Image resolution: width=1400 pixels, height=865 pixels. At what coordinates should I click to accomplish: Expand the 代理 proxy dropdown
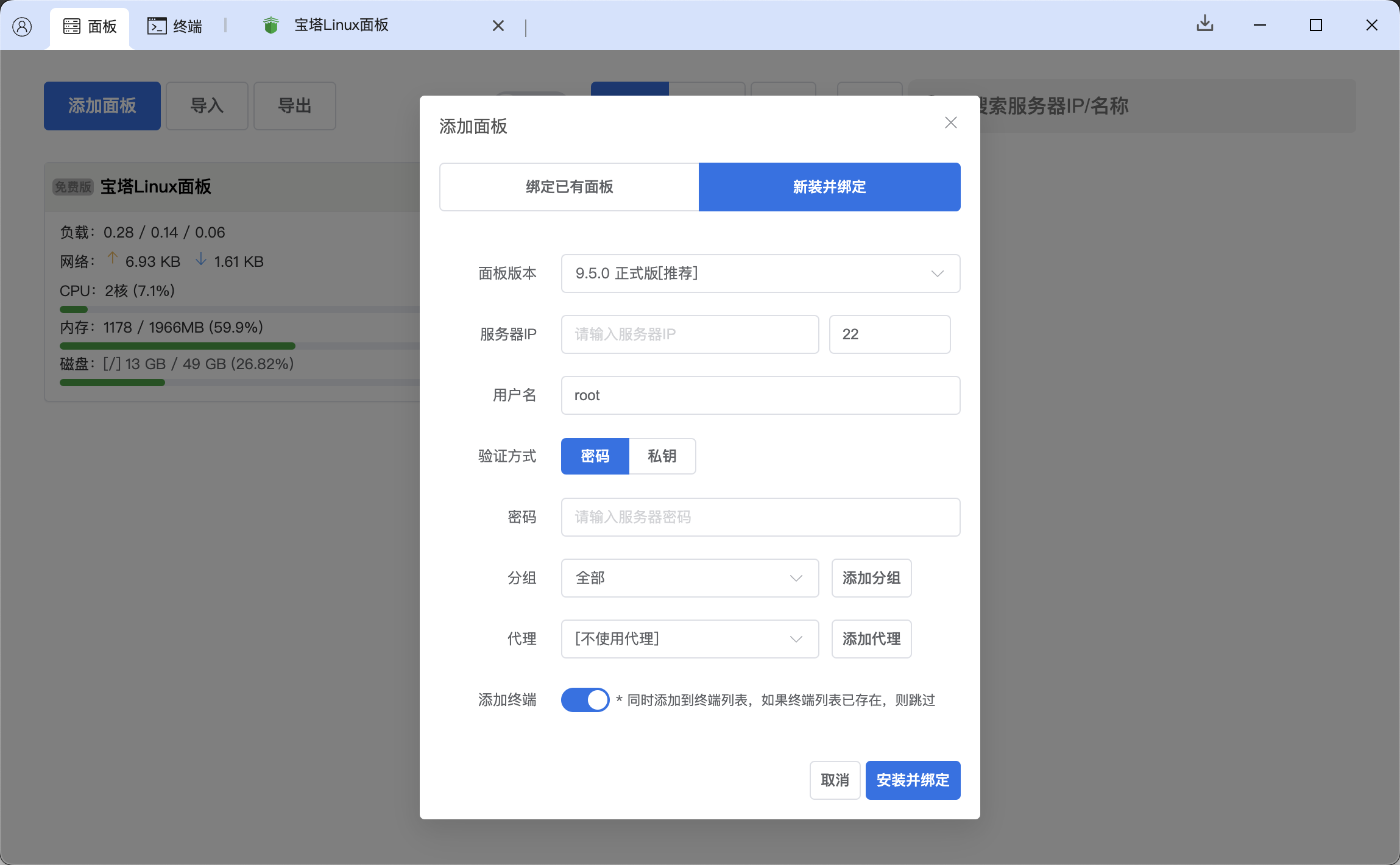click(689, 638)
